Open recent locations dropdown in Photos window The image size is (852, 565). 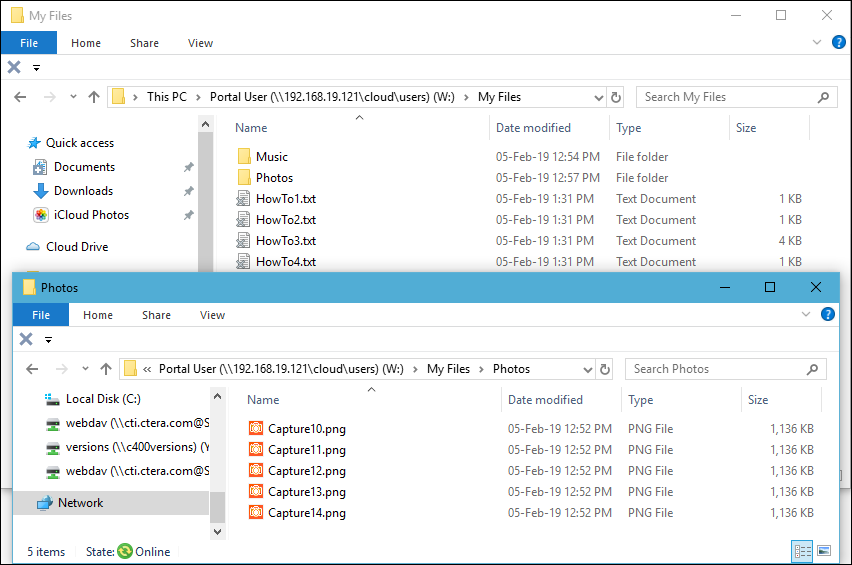click(x=85, y=369)
